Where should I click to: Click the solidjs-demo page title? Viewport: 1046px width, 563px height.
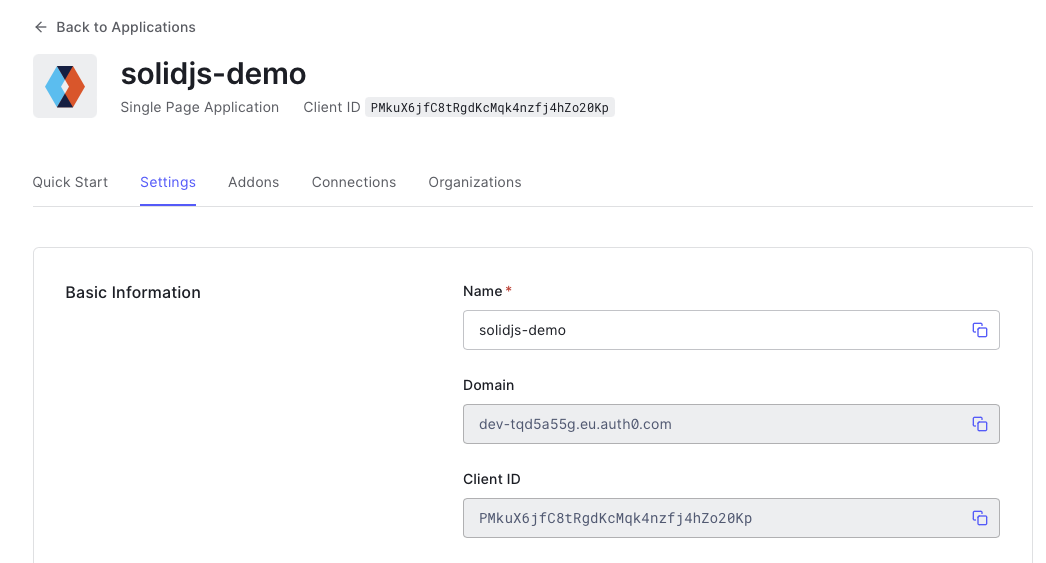coord(213,73)
